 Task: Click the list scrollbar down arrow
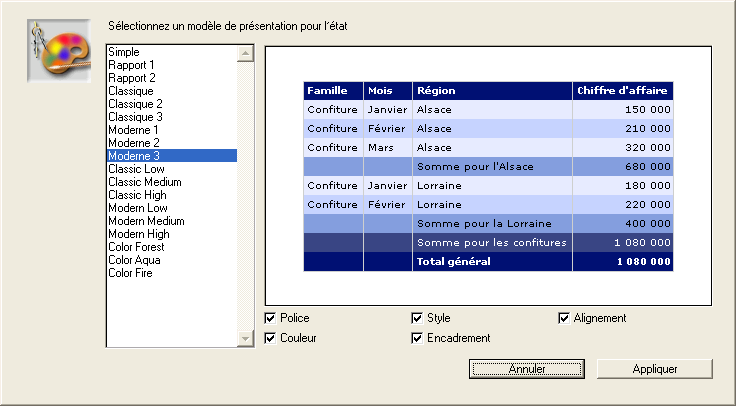245,339
